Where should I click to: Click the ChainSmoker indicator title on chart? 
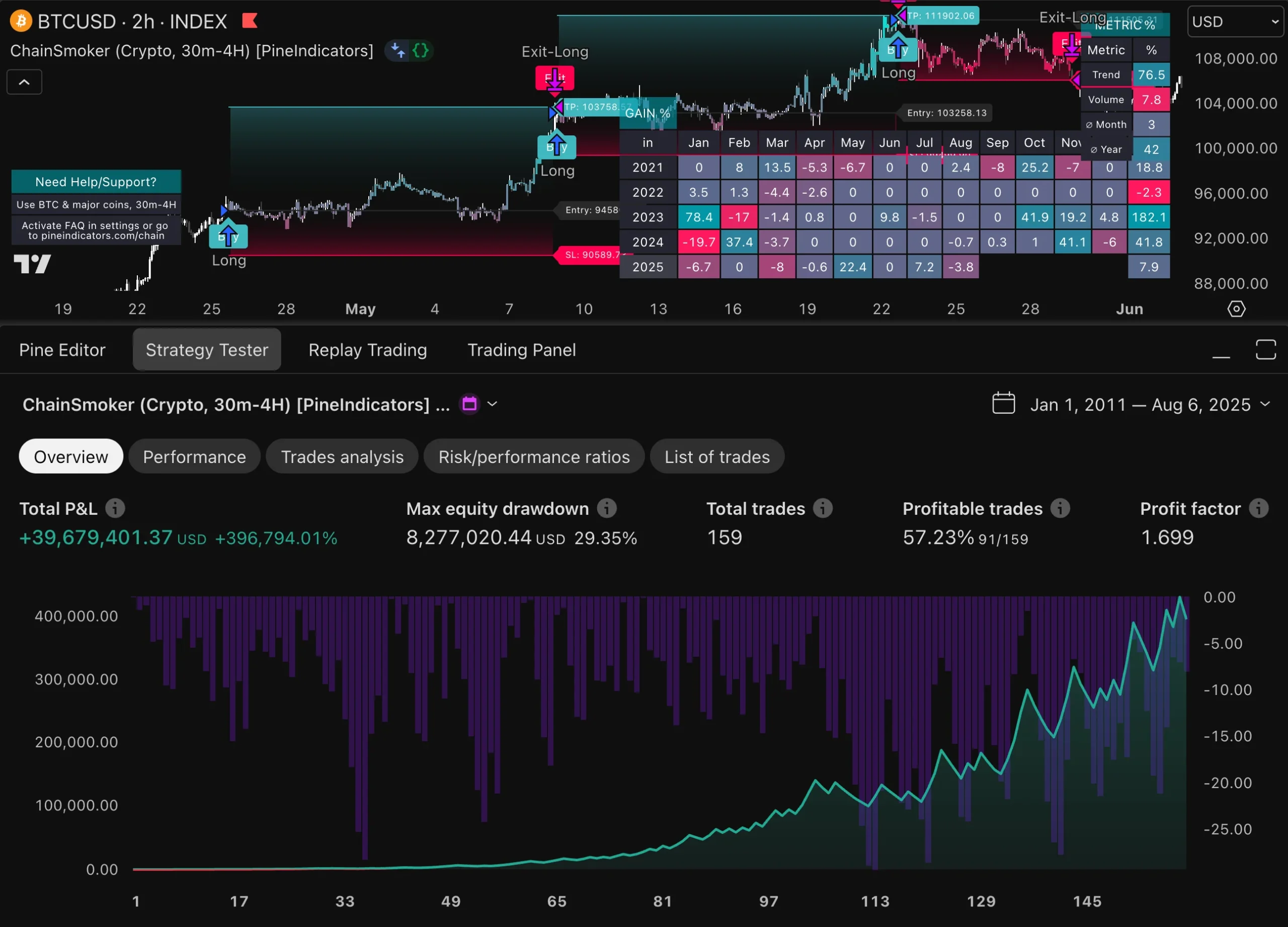click(x=192, y=51)
